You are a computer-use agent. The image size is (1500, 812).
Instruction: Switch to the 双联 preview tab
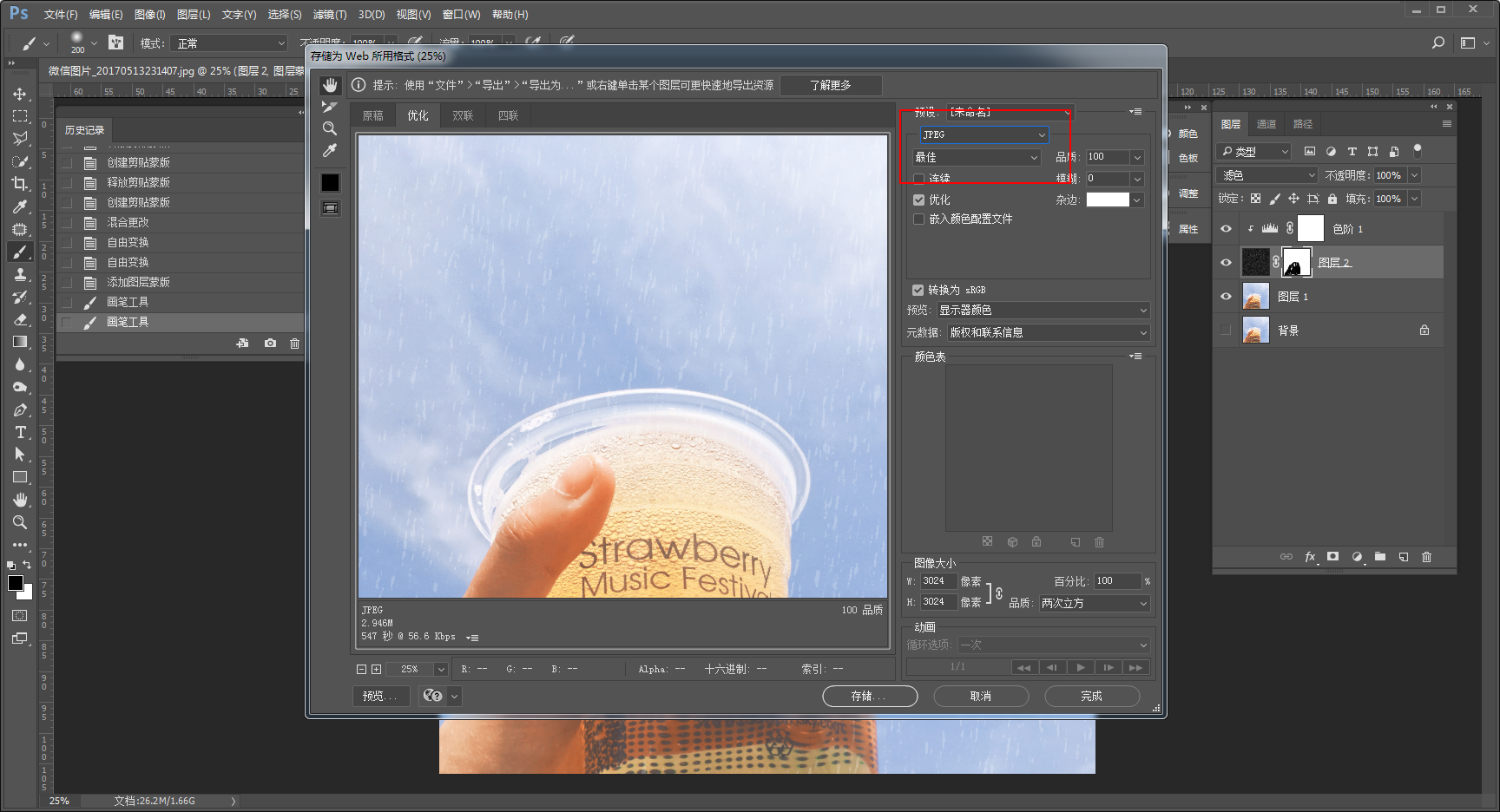[464, 115]
